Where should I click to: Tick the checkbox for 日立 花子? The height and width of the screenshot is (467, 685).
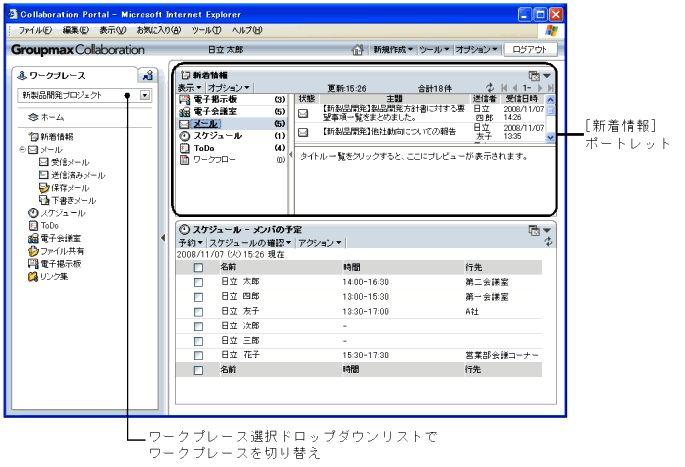point(198,356)
